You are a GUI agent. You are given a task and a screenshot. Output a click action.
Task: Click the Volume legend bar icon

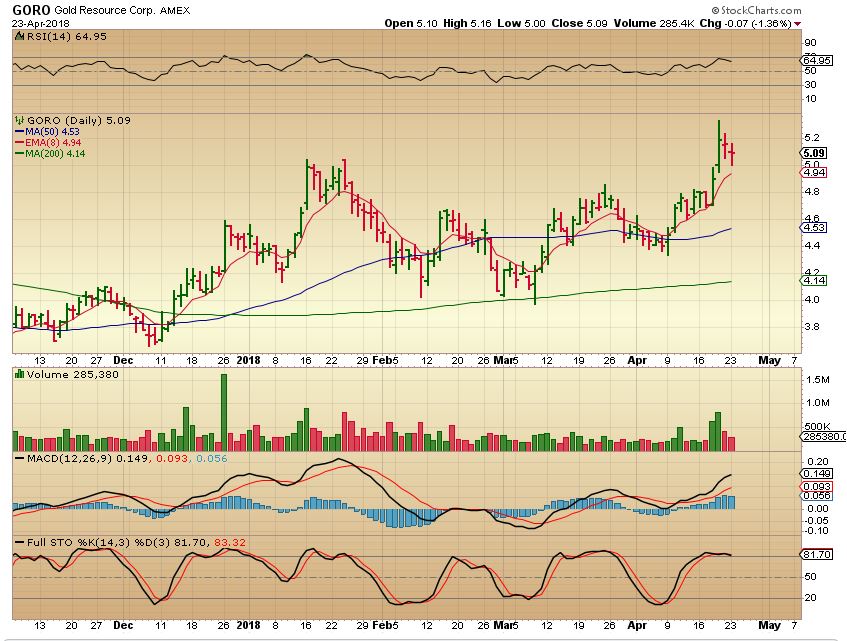pyautogui.click(x=20, y=374)
